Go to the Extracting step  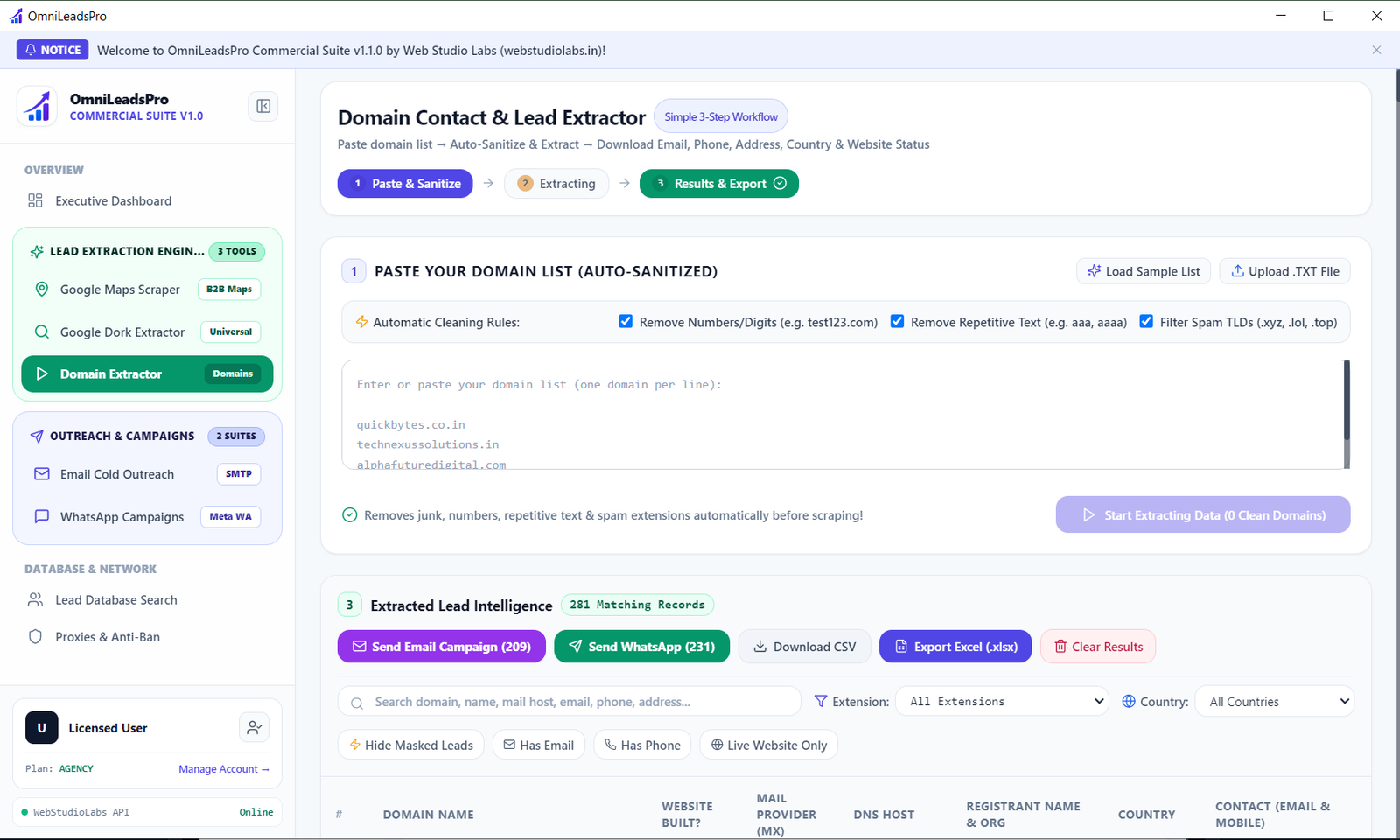[556, 183]
